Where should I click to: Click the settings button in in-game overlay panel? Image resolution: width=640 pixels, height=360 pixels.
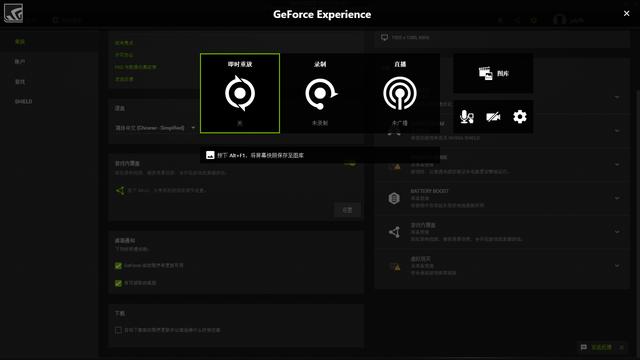pos(347,210)
